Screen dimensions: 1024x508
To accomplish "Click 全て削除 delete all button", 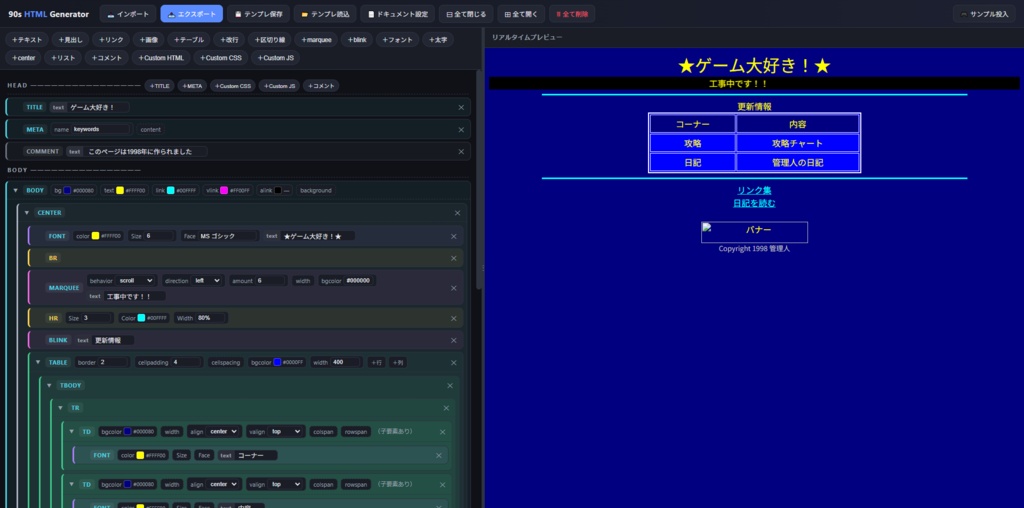I will 572,14.
